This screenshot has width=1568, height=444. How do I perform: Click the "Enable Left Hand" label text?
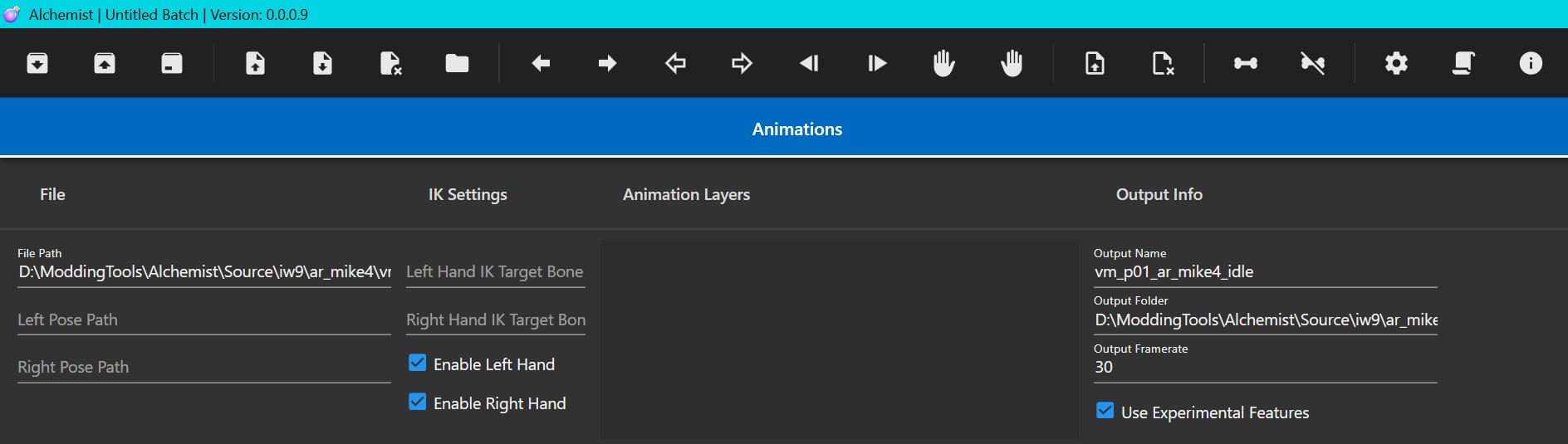tap(494, 364)
